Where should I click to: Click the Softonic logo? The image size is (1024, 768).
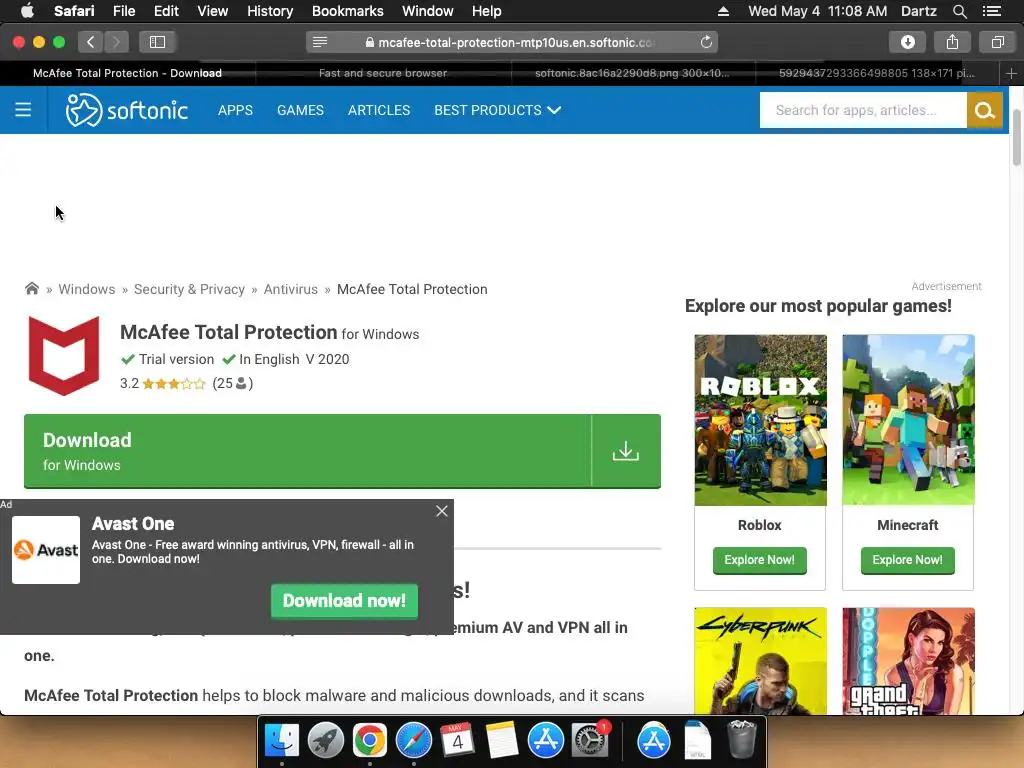[127, 110]
